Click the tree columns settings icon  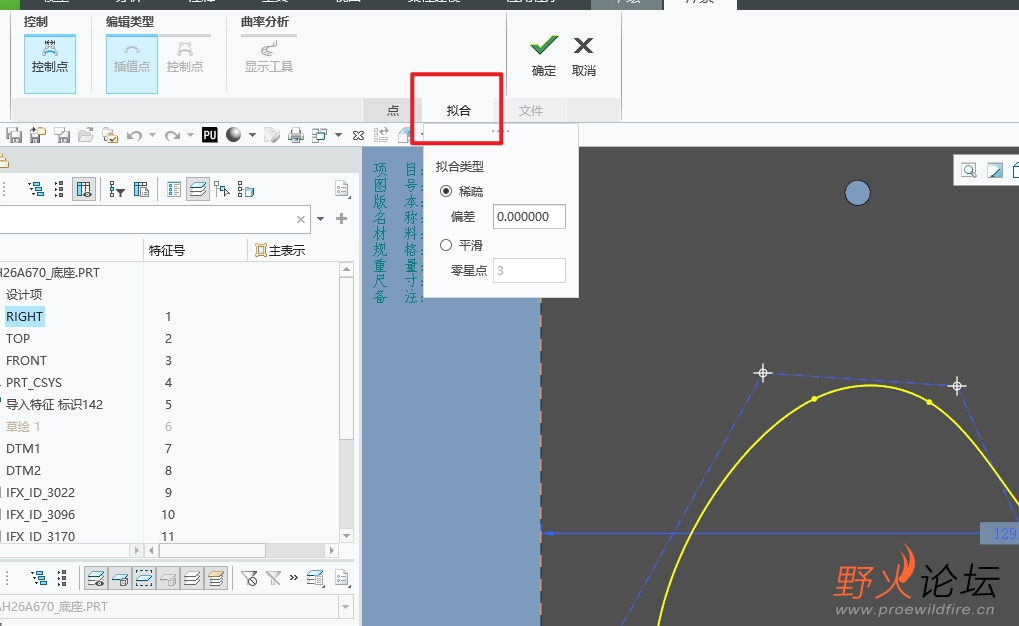click(141, 189)
